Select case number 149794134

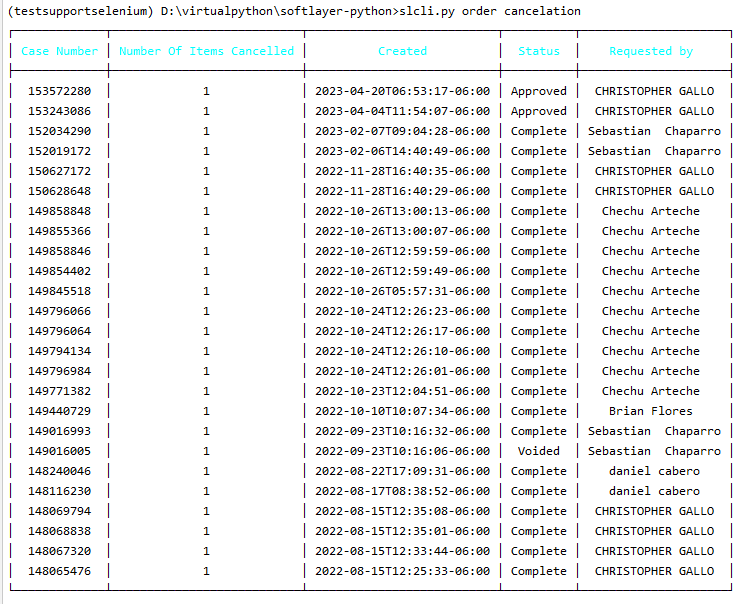pyautogui.click(x=59, y=351)
